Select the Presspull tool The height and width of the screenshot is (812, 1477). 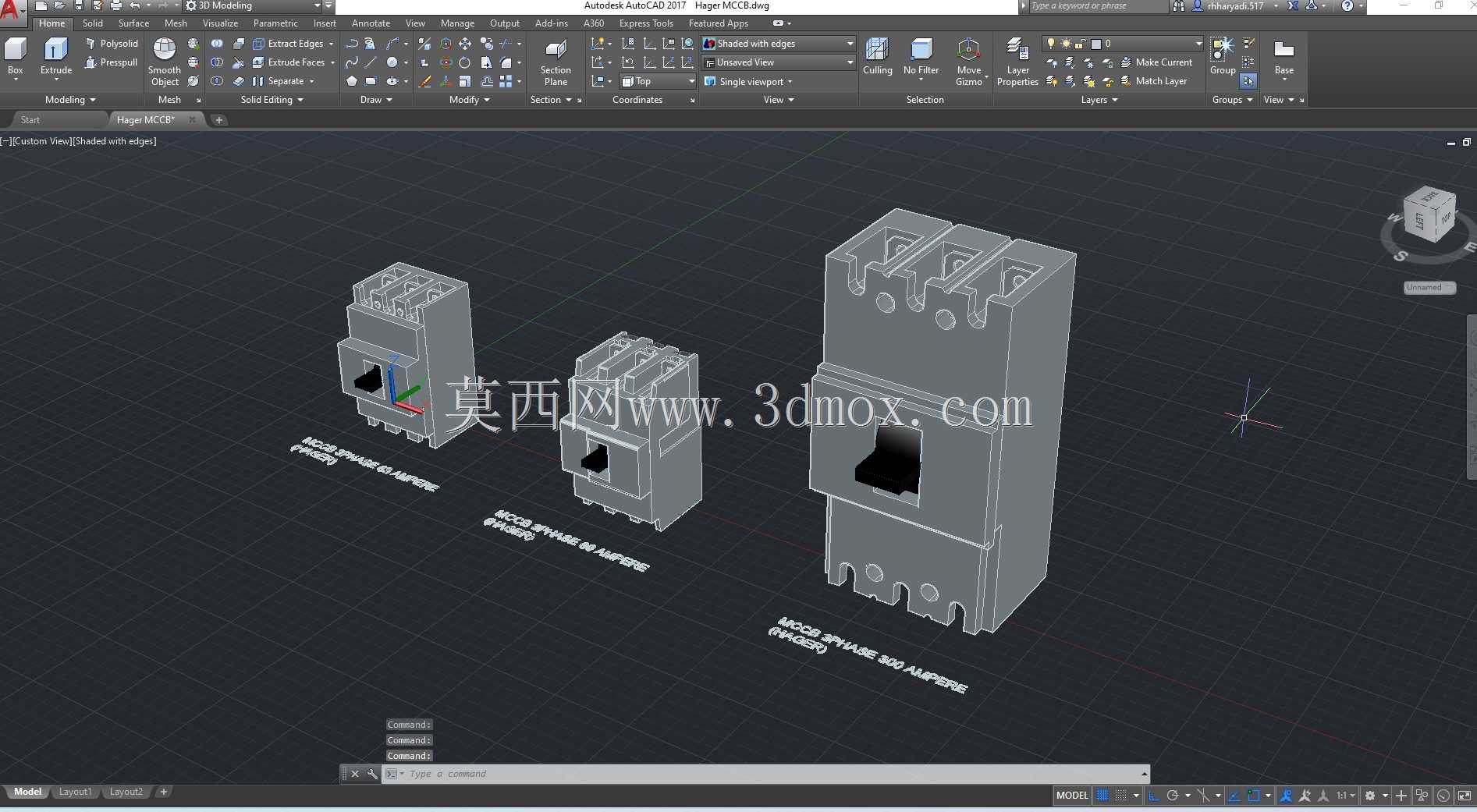tap(112, 62)
